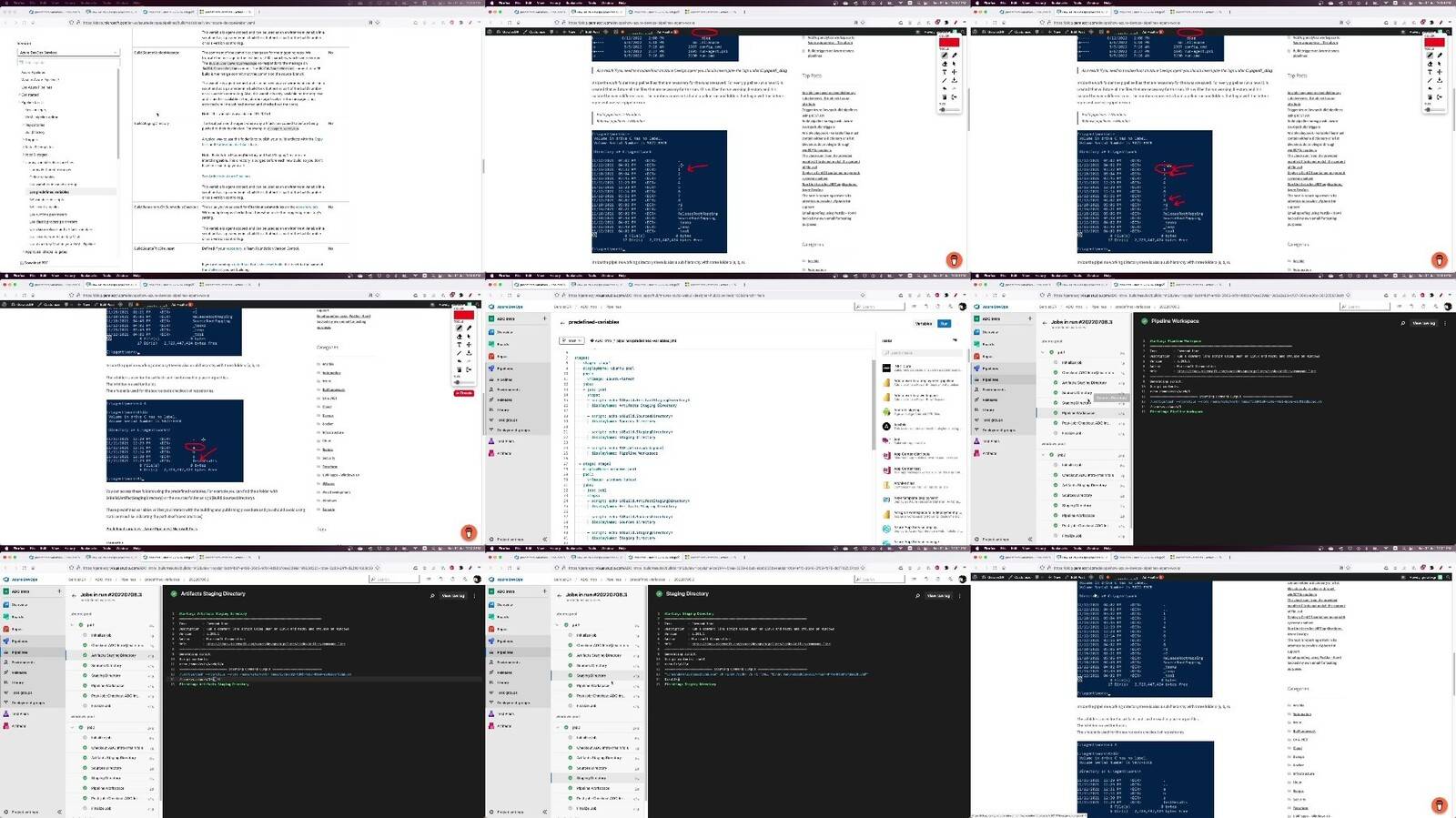This screenshot has width=1456, height=818.
Task: Click View raw log in Artifacts Staging Directory frame
Action: coord(452,595)
